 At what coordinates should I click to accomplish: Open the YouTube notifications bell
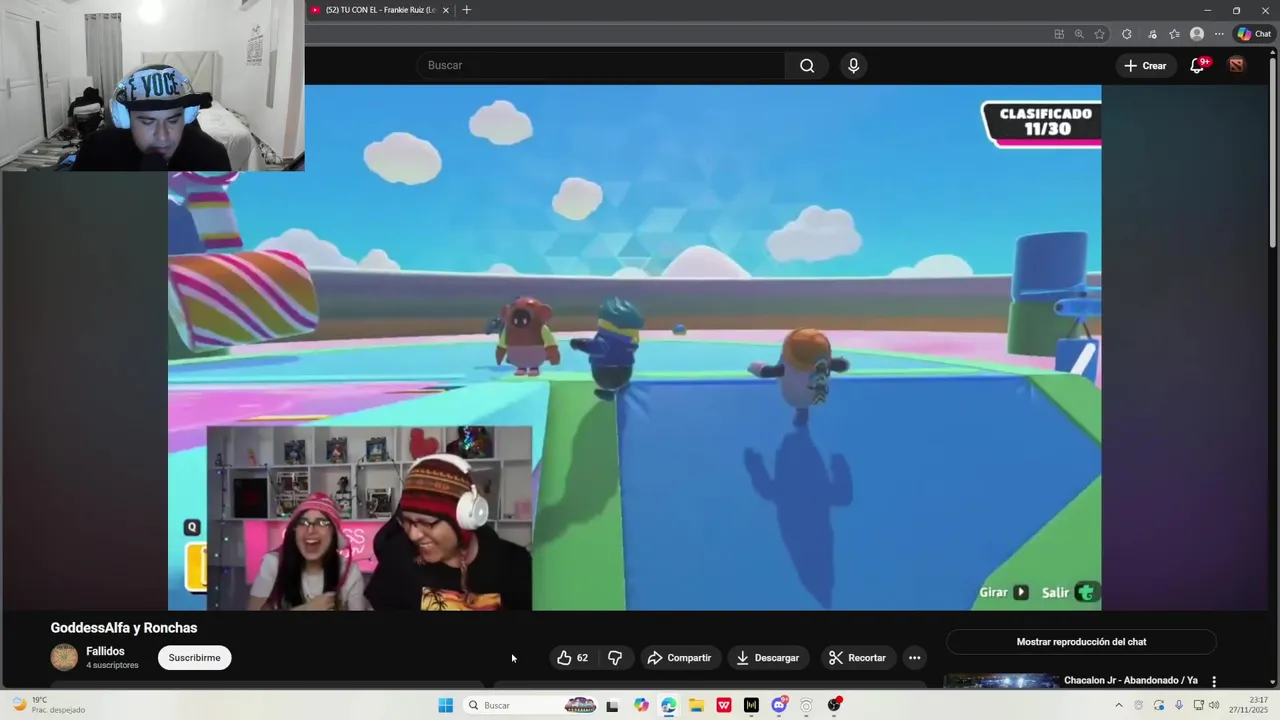1197,66
